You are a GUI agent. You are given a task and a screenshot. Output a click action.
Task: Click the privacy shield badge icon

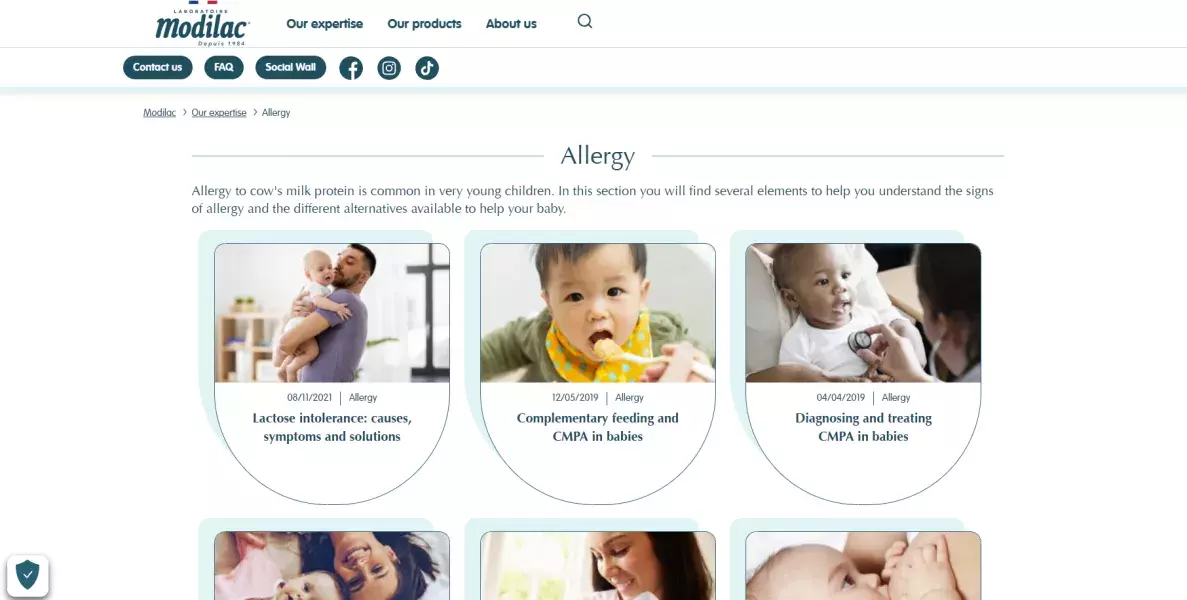tap(28, 576)
